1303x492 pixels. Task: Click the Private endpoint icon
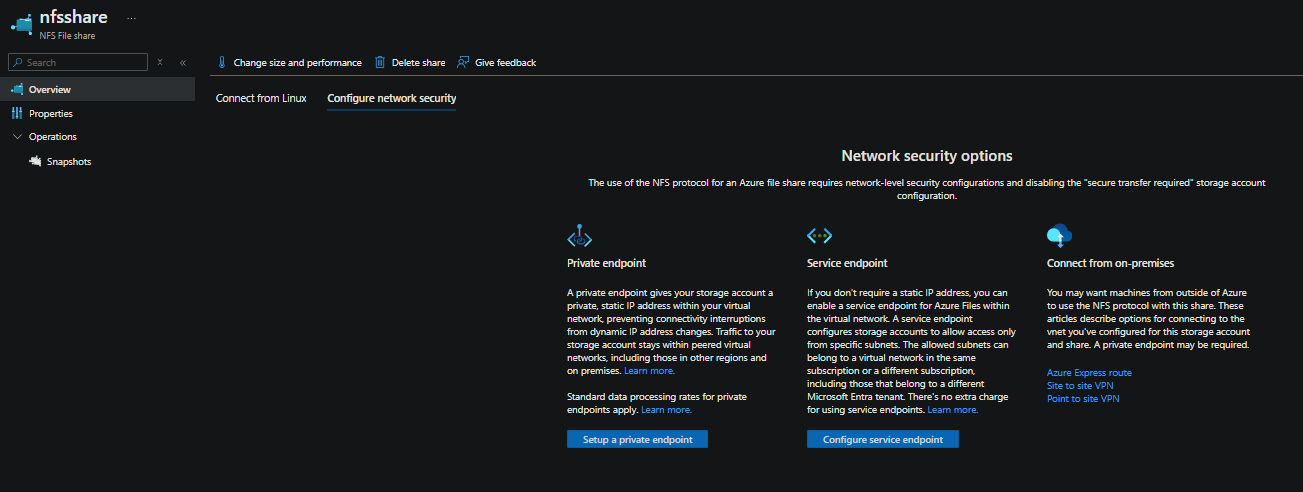580,237
